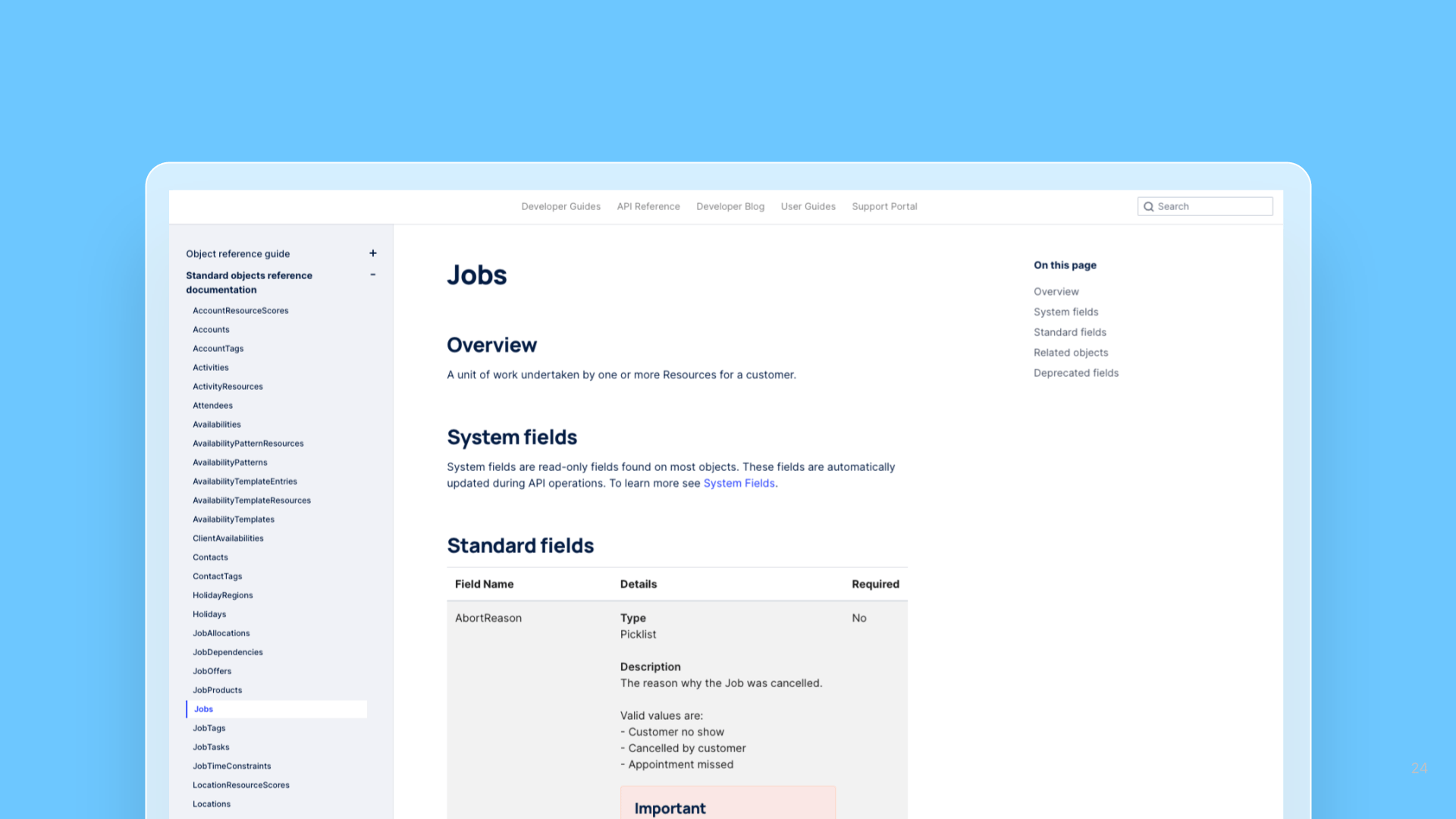Jump to Deprecated fields section link

click(x=1076, y=373)
